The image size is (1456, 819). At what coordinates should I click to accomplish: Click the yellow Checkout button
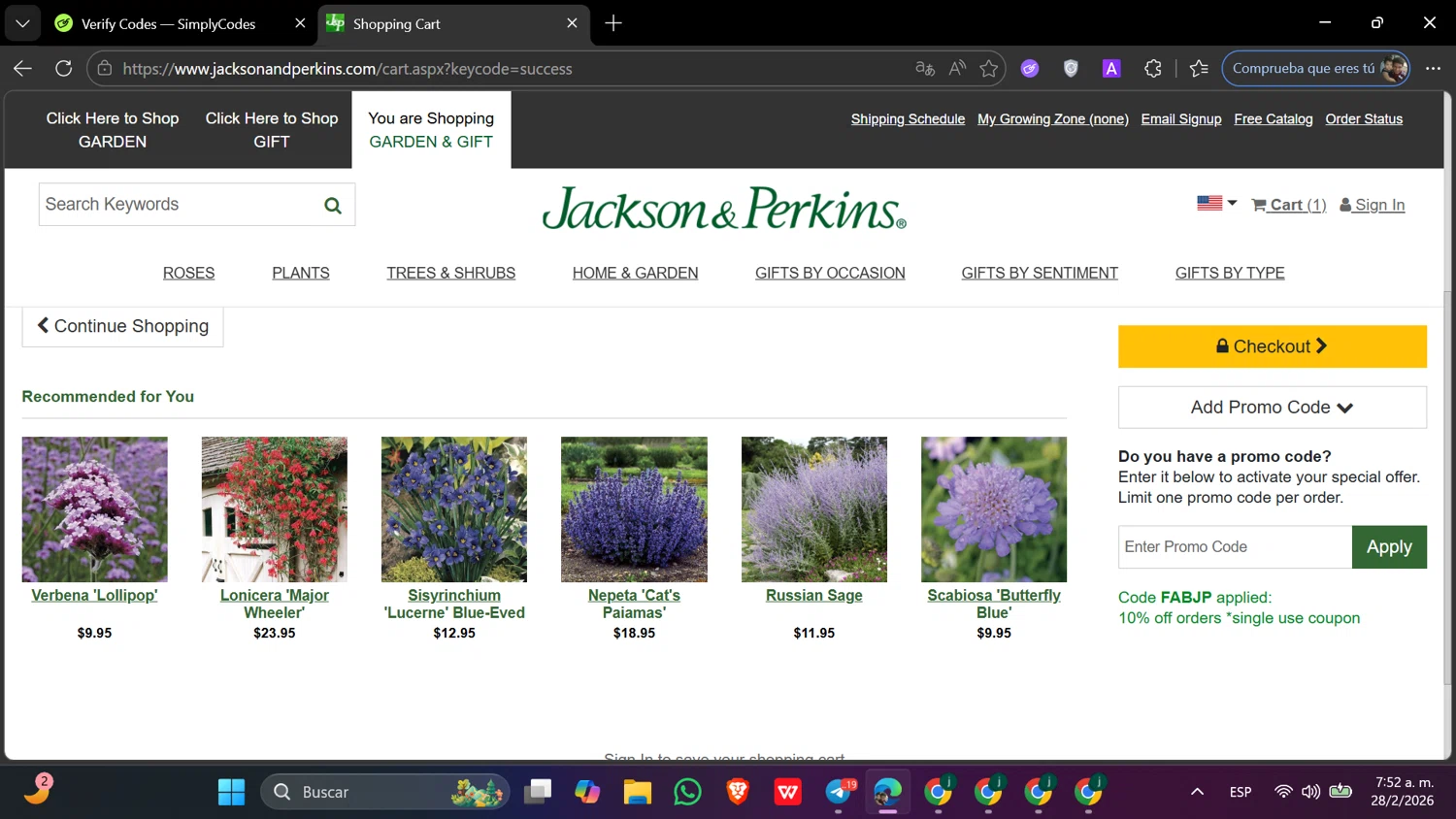click(x=1273, y=346)
